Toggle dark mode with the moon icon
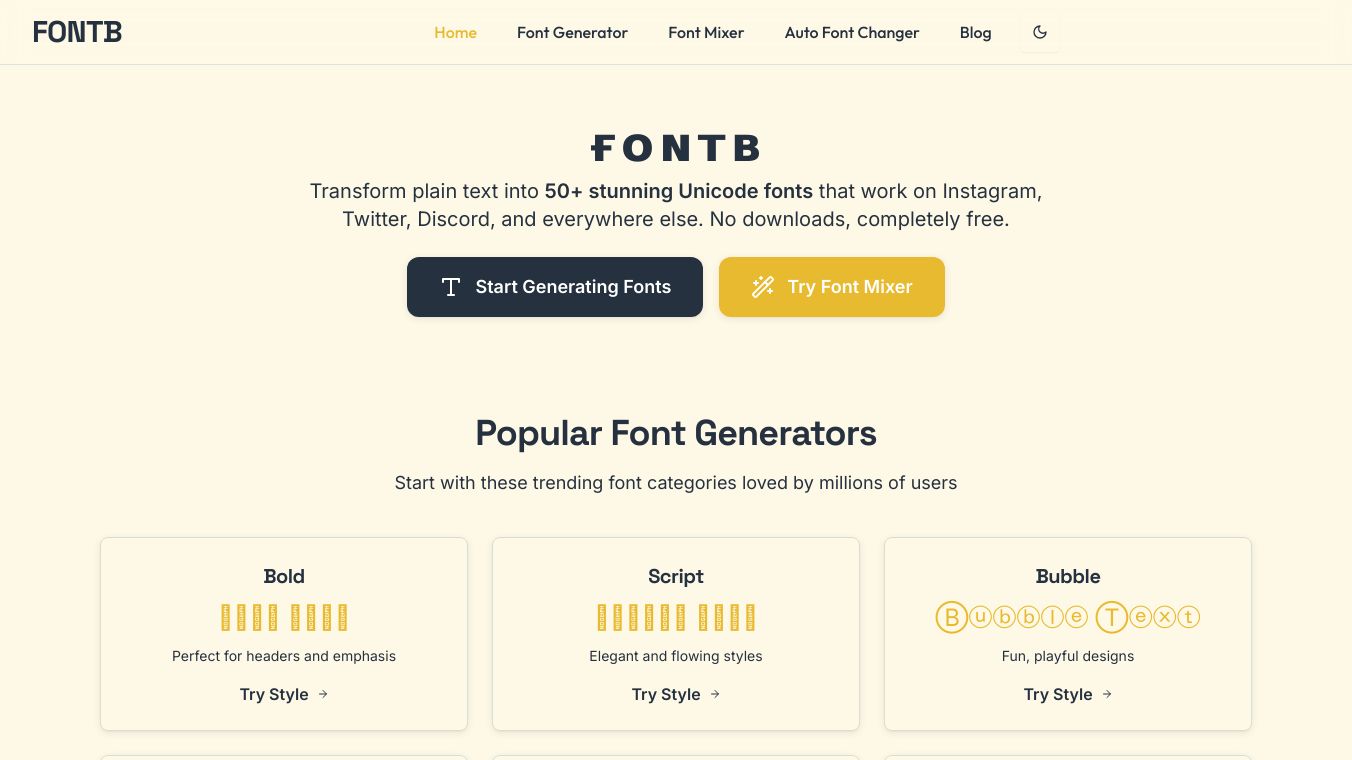This screenshot has height=760, width=1352. coord(1040,32)
